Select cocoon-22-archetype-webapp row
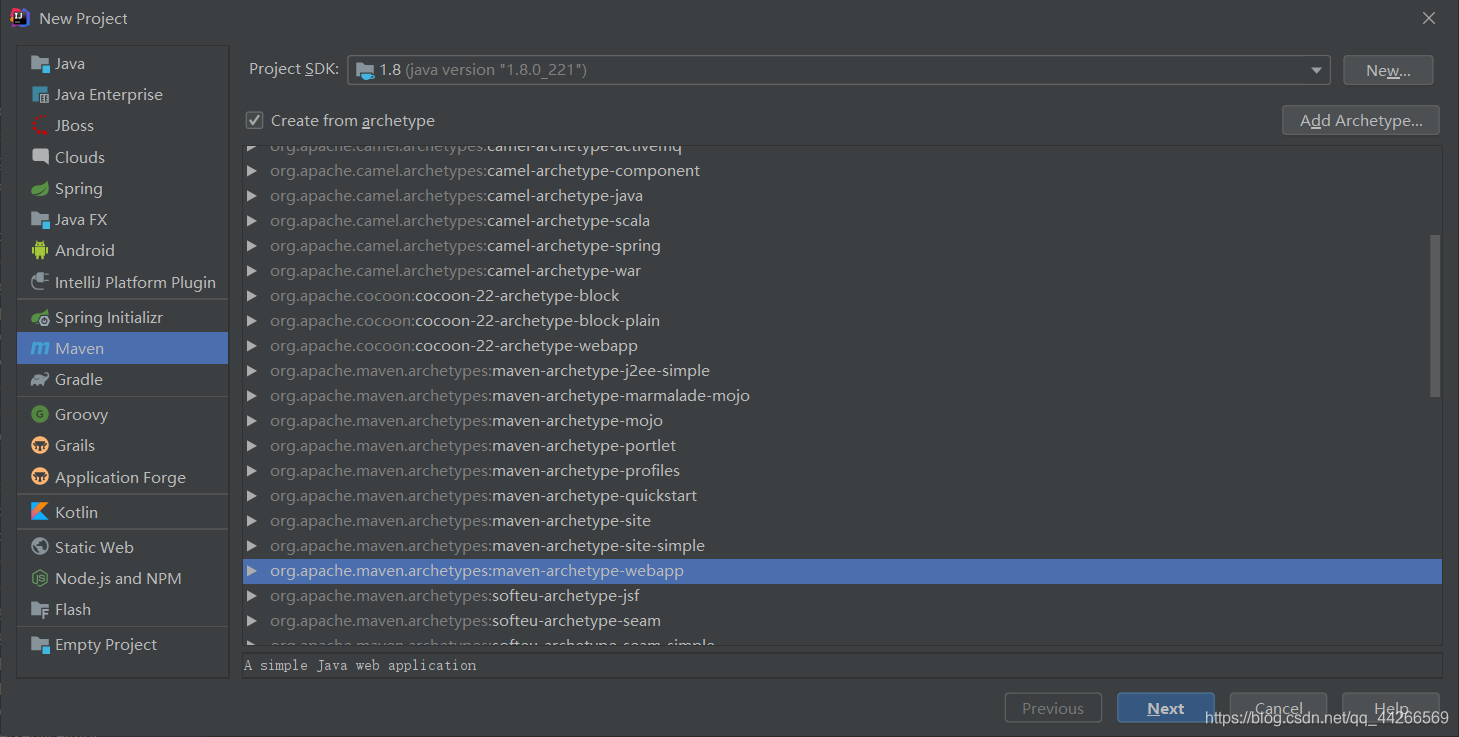The image size is (1459, 737). pyautogui.click(x=842, y=346)
